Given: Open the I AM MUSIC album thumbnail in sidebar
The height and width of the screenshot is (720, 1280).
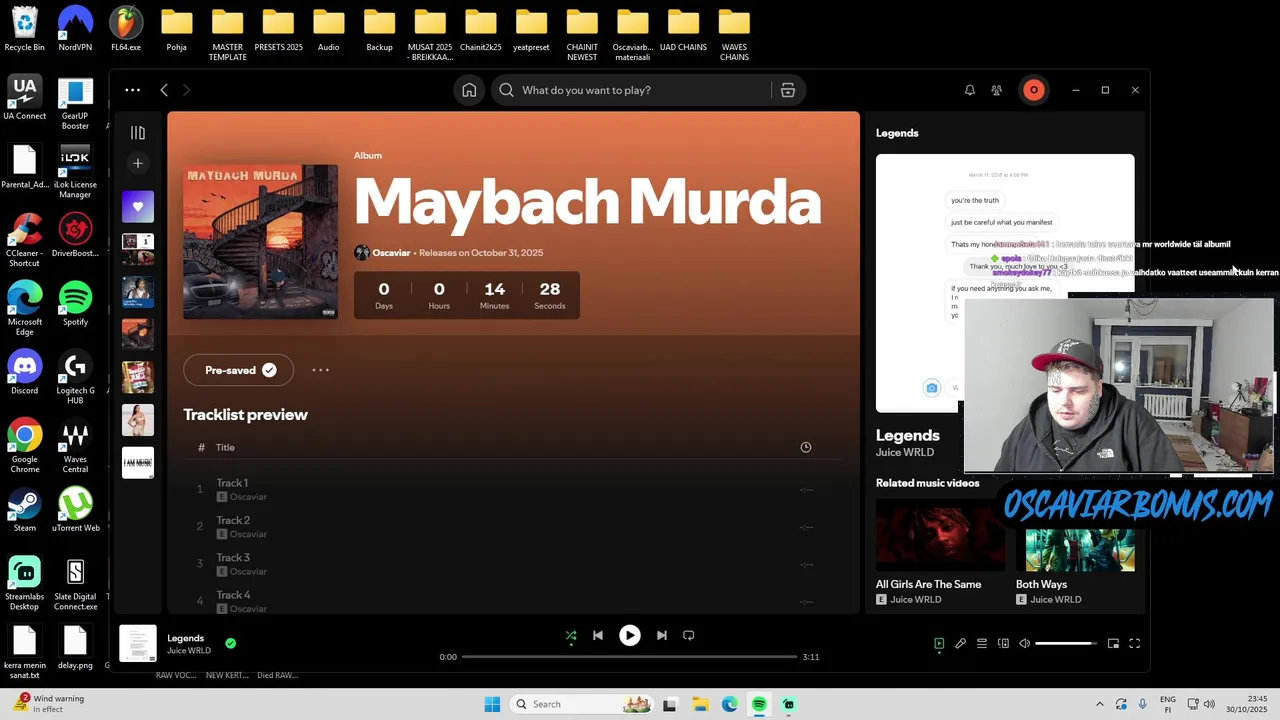Looking at the screenshot, I should tap(138, 462).
